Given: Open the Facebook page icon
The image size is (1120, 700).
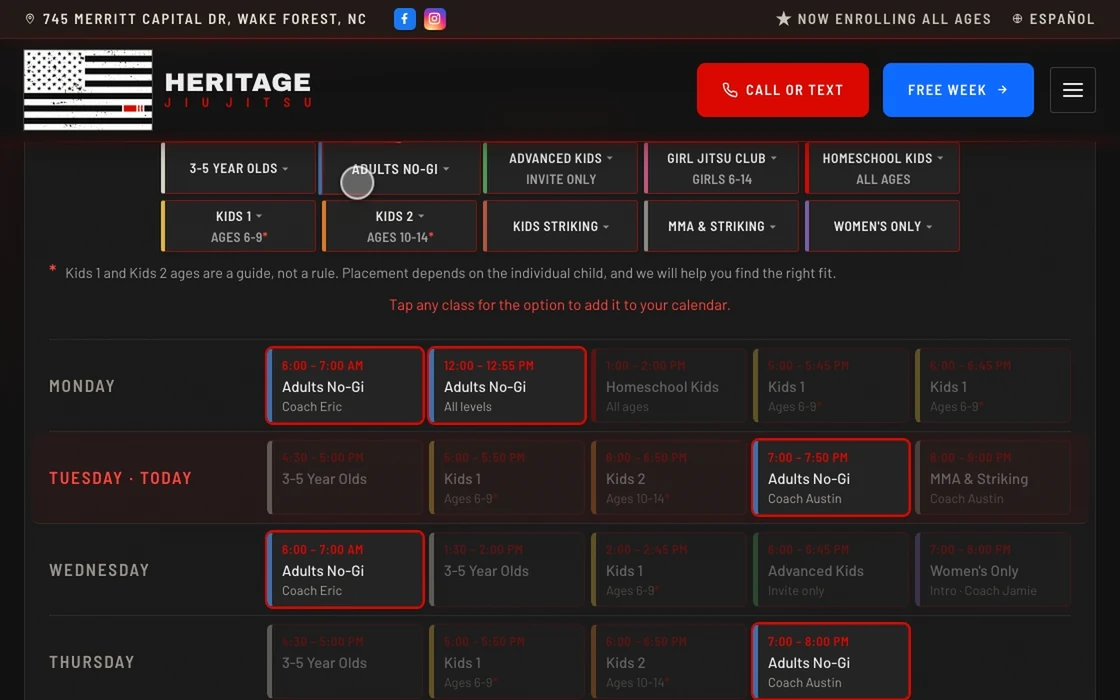Looking at the screenshot, I should click(404, 19).
